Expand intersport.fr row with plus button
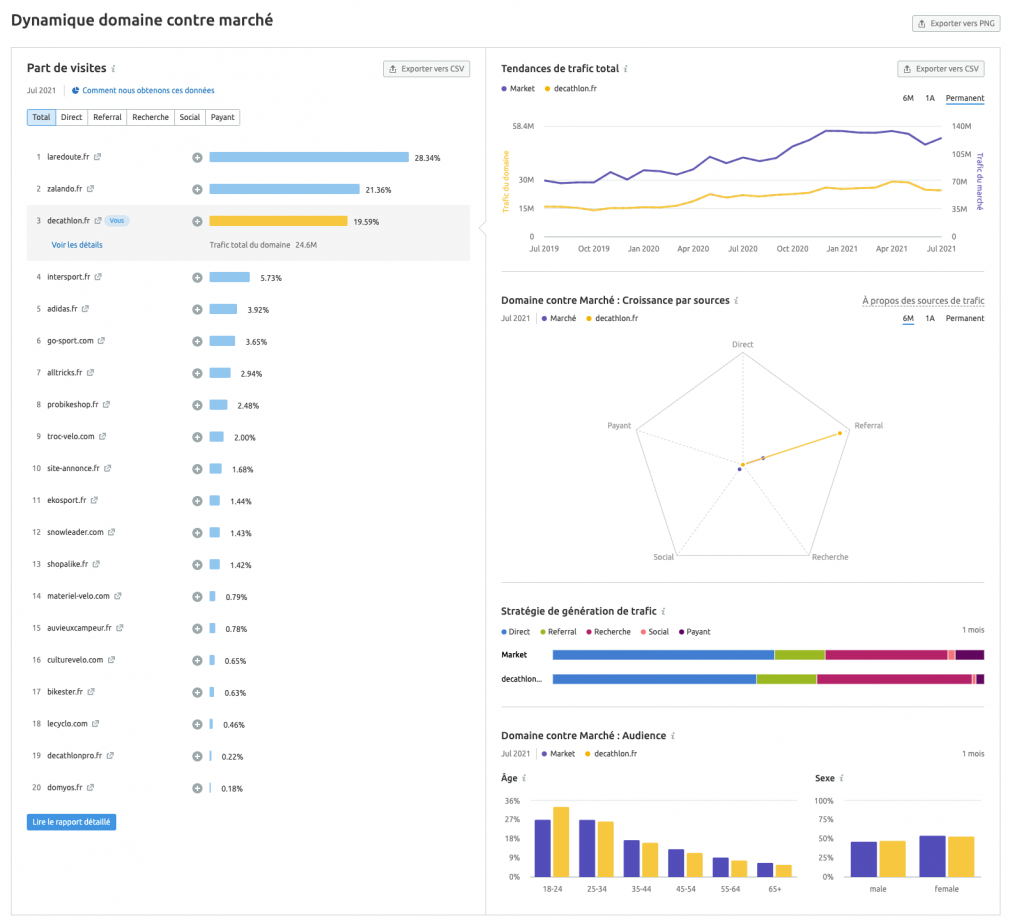The height and width of the screenshot is (923, 1010). point(197,278)
